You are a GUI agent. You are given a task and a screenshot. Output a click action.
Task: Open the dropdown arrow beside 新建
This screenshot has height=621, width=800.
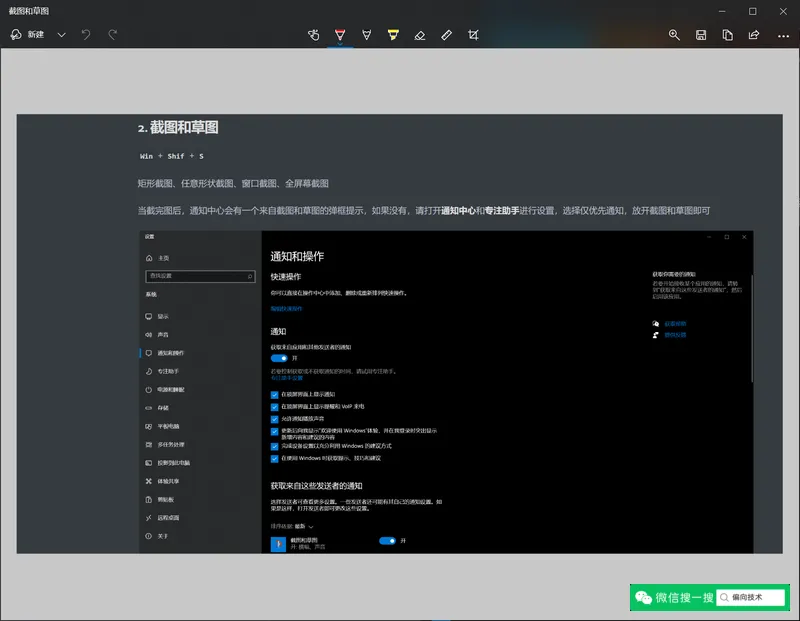tap(62, 35)
